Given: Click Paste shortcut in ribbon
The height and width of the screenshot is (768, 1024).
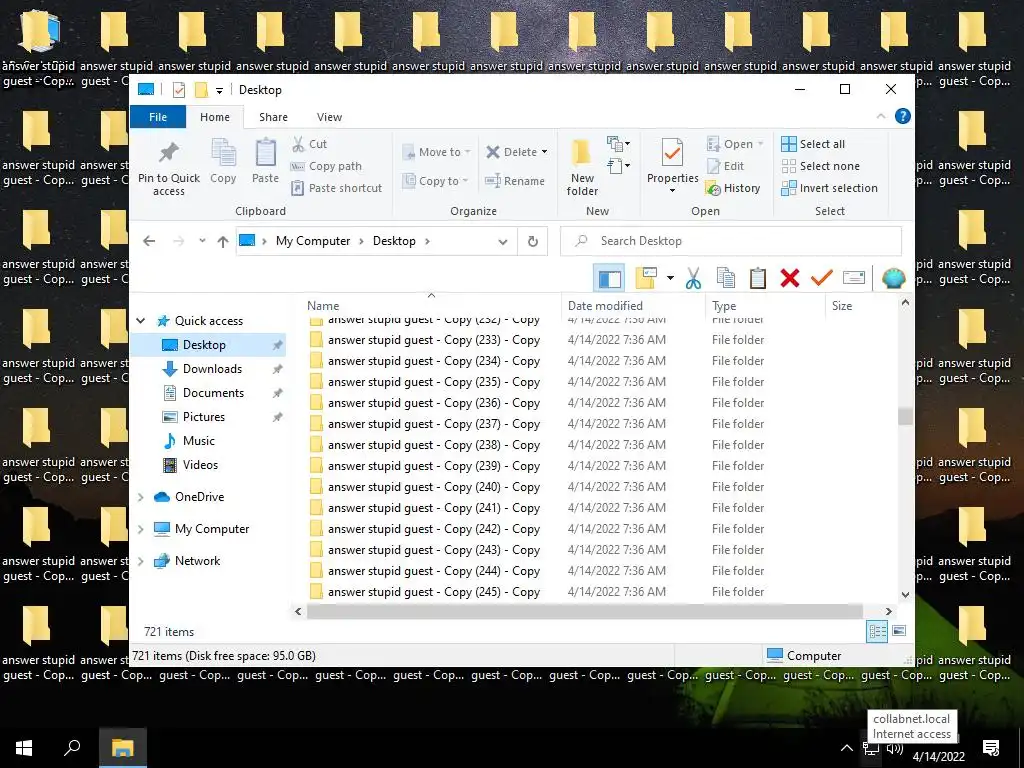Looking at the screenshot, I should [336, 188].
